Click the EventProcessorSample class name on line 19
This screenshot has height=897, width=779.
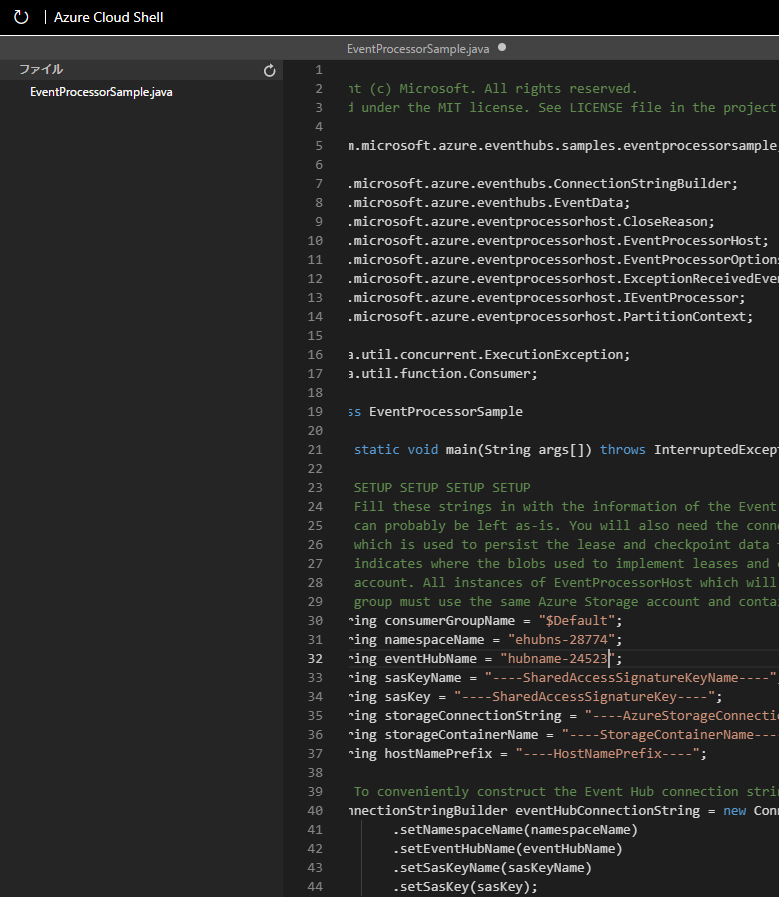(x=446, y=412)
